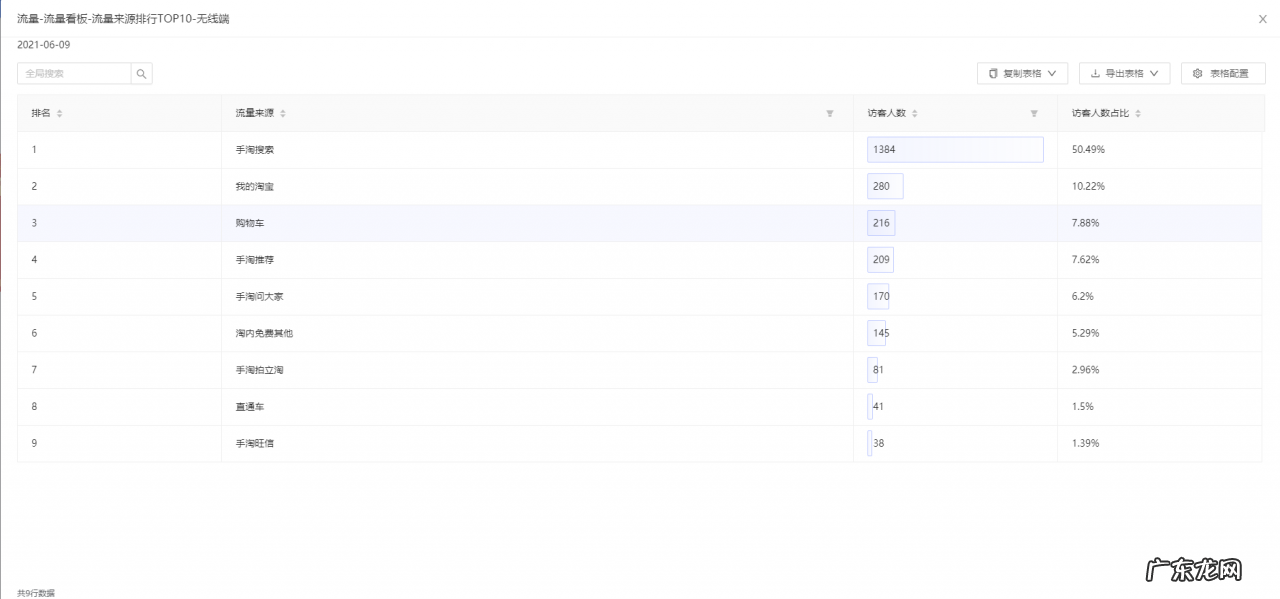This screenshot has height=599, width=1280.
Task: Click 直通车 in the source list
Action: click(249, 407)
